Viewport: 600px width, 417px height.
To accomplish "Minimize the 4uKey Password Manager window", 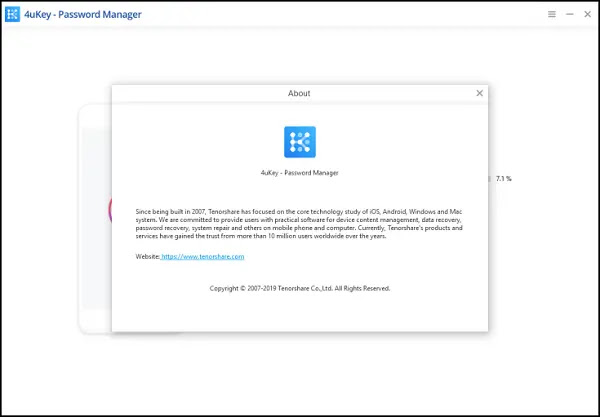I will 570,14.
